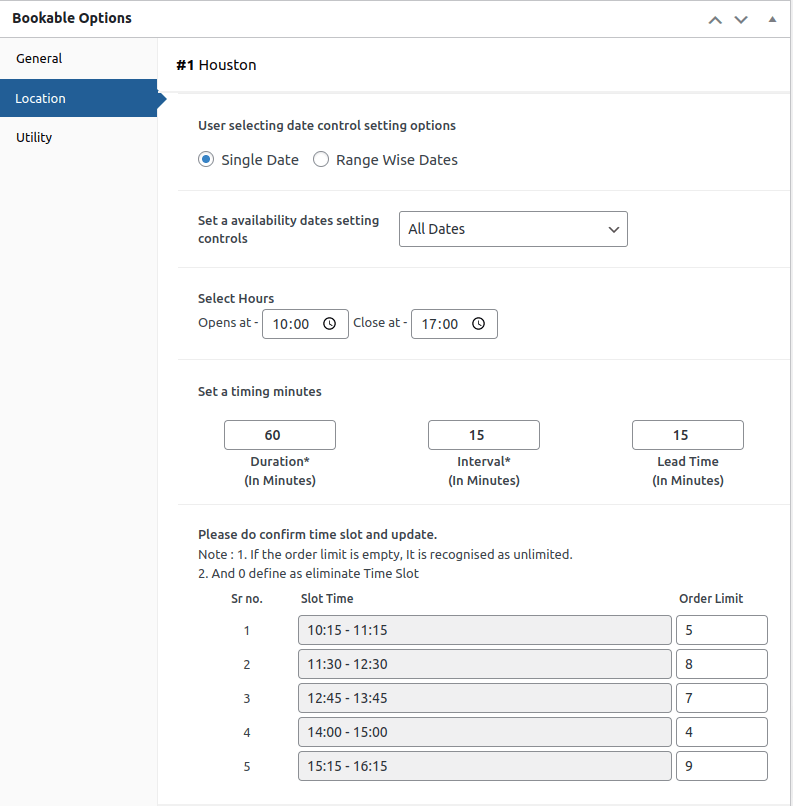This screenshot has height=806, width=793.
Task: Edit the Order Limit of slot 10:15 - 11:15
Action: pos(721,630)
